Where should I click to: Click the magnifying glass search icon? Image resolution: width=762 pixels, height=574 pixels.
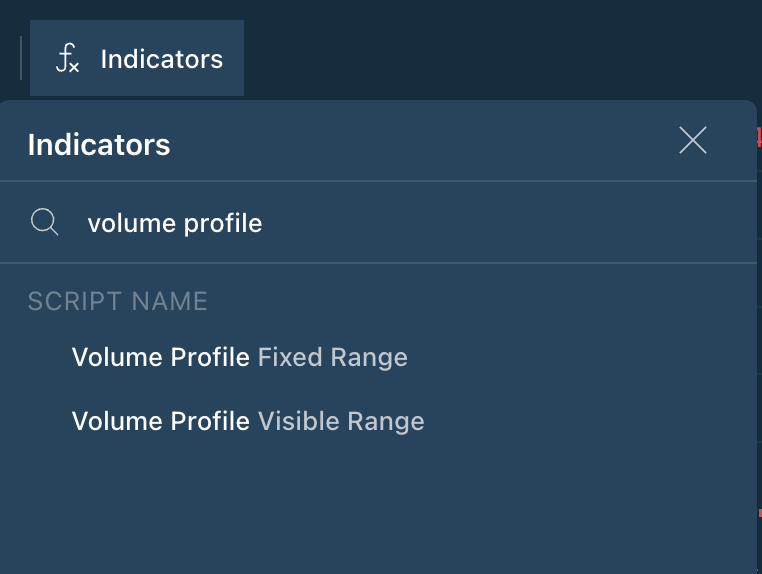coord(44,222)
